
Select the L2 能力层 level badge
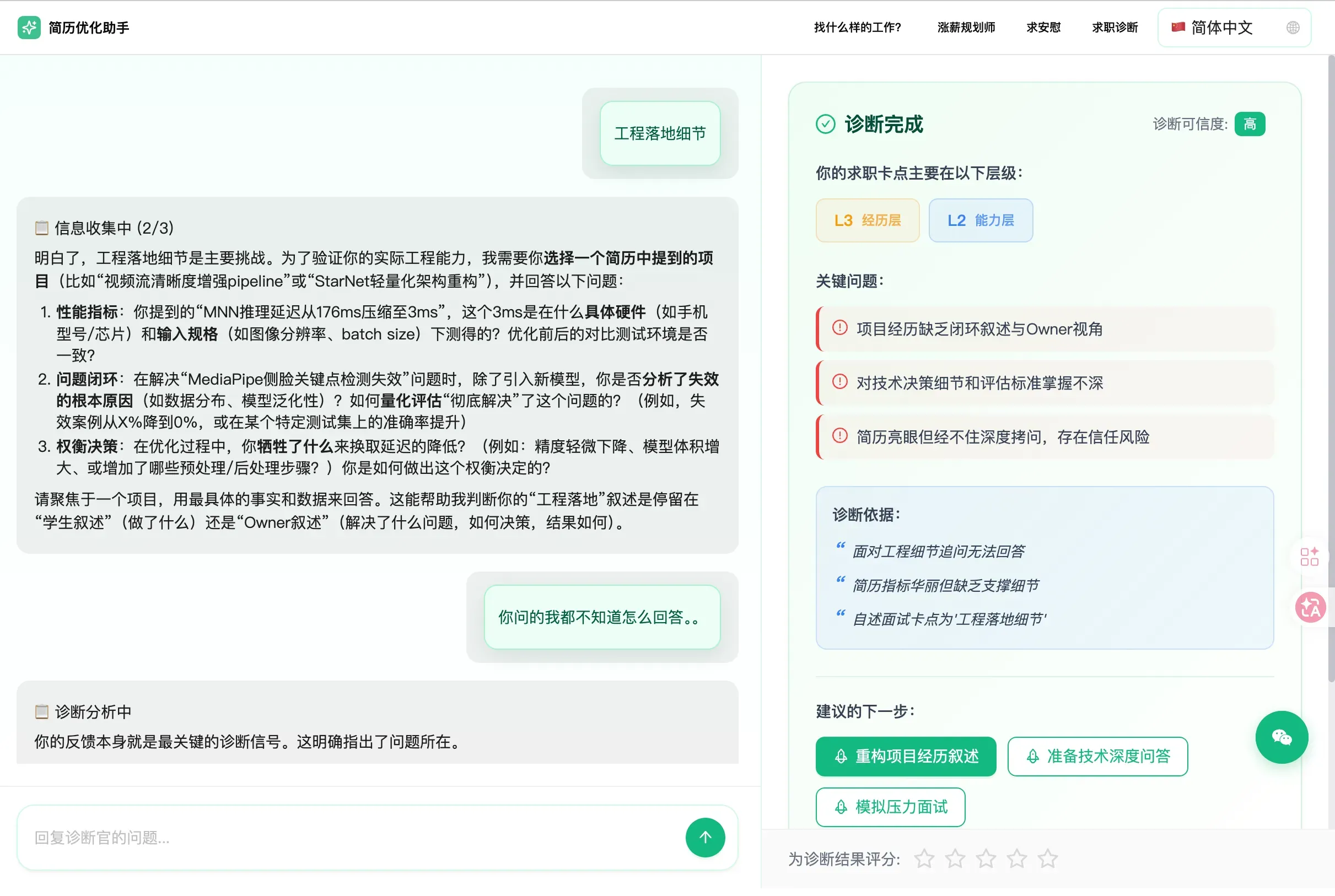click(x=980, y=220)
